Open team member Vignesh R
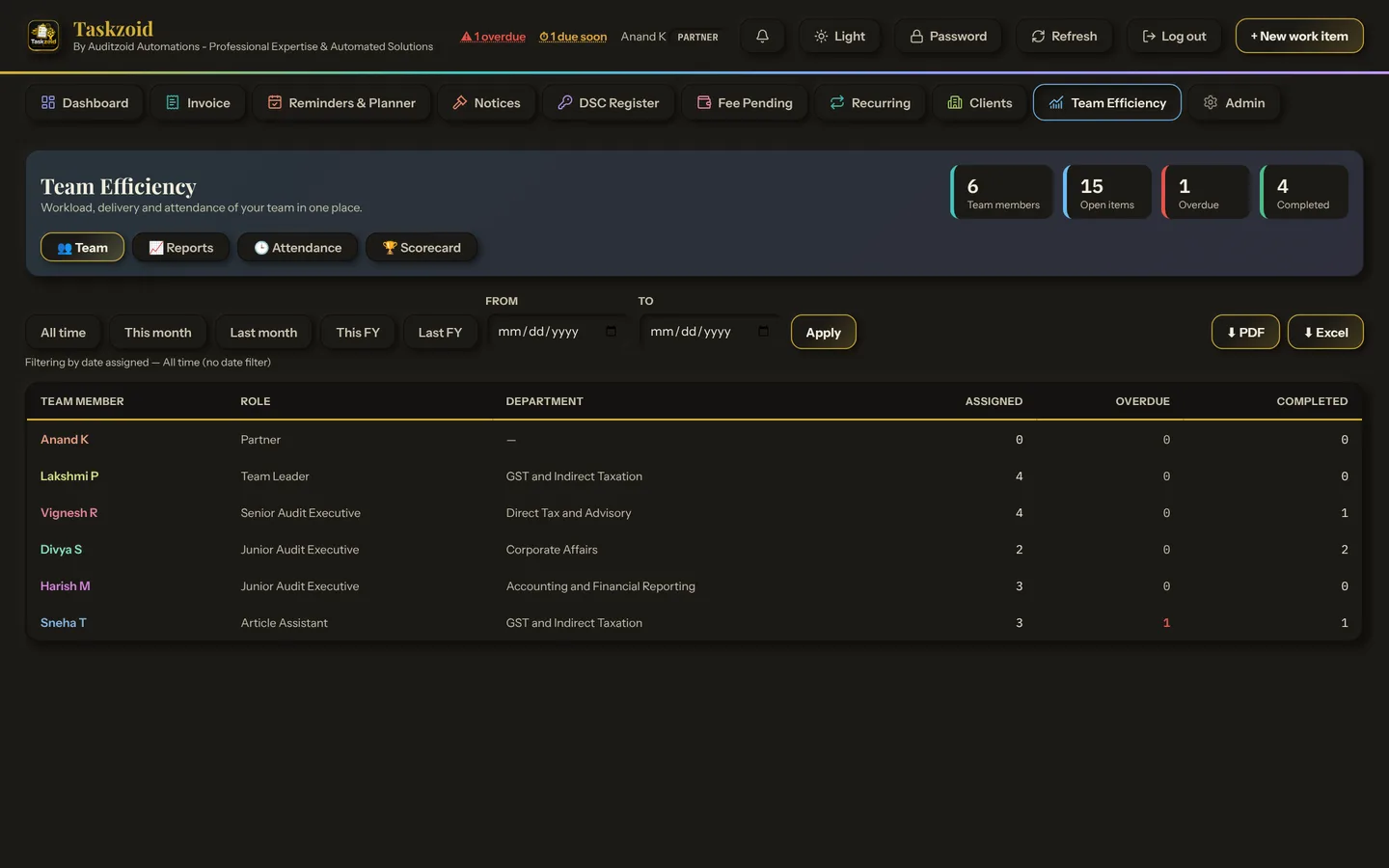The width and height of the screenshot is (1389, 868). [x=68, y=513]
